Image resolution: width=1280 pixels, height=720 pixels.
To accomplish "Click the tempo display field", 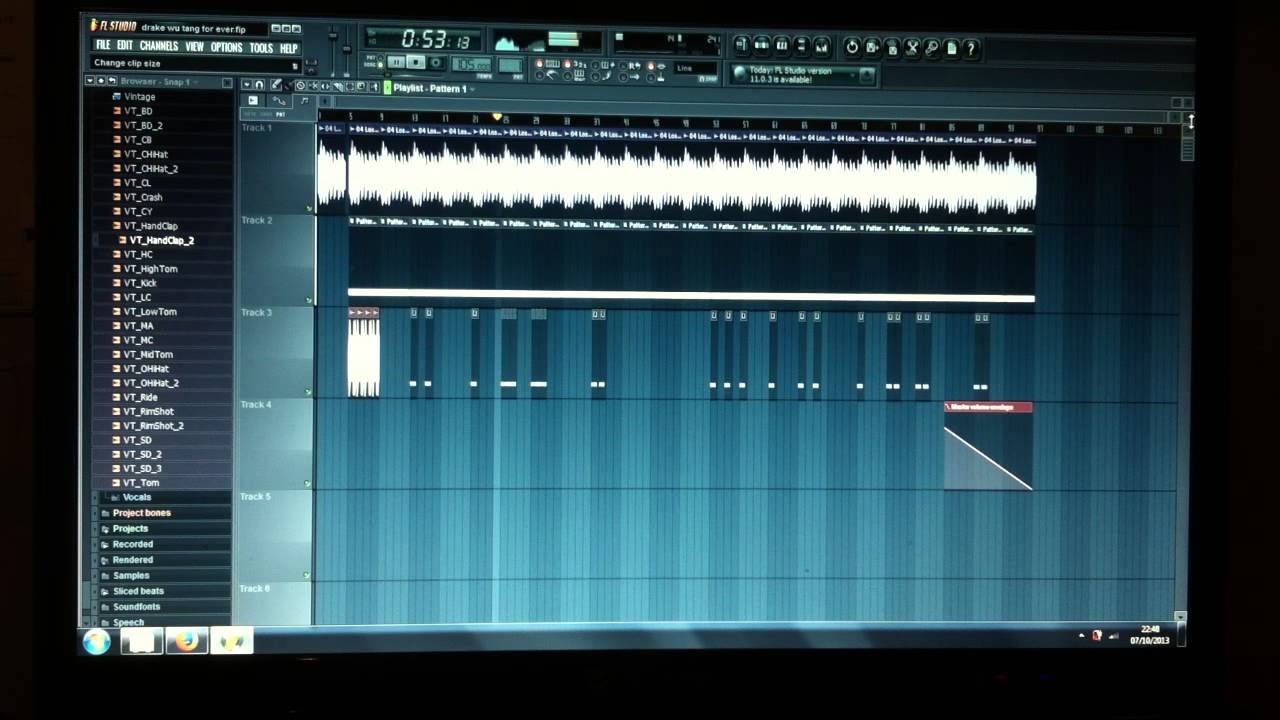I will (x=471, y=64).
